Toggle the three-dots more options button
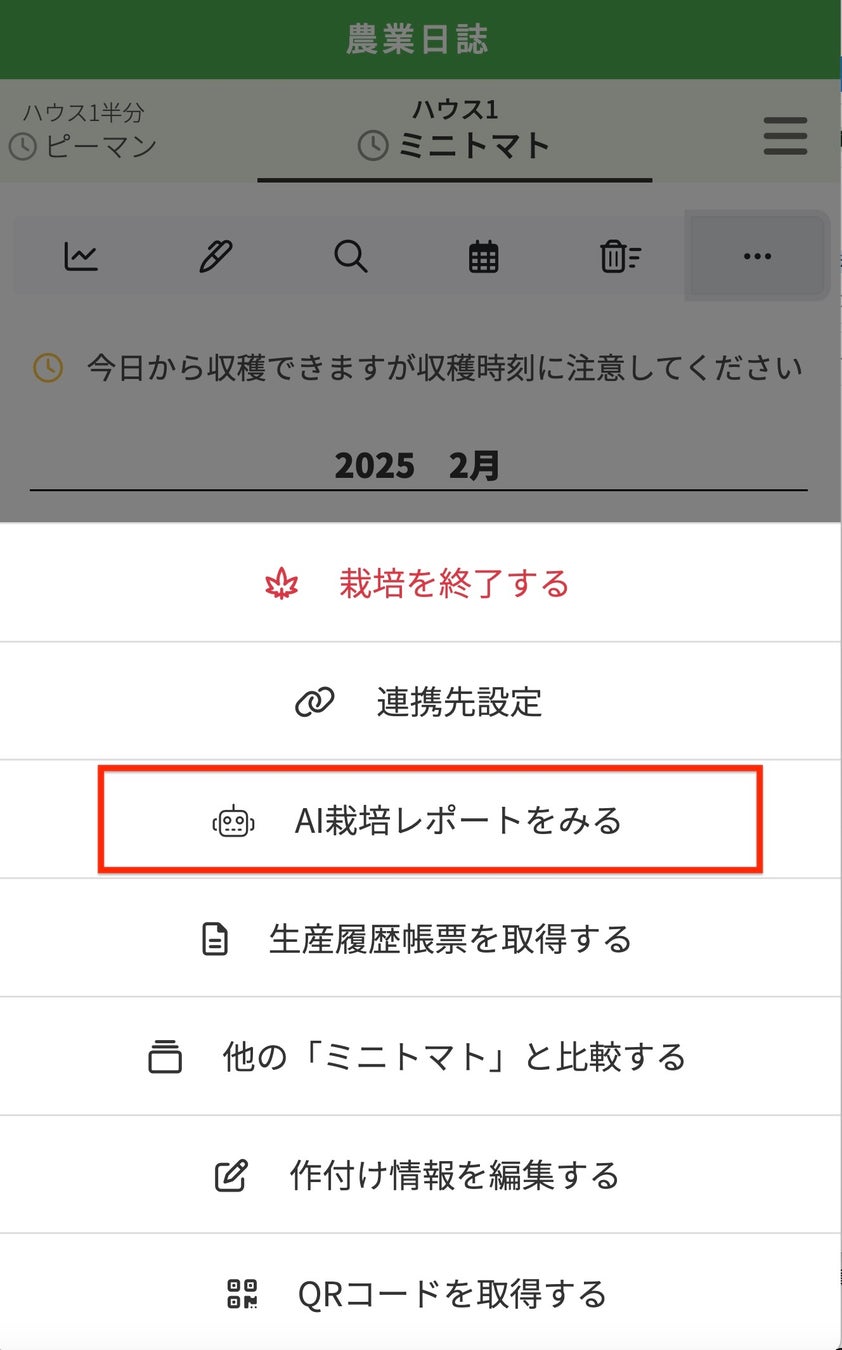 tap(757, 257)
